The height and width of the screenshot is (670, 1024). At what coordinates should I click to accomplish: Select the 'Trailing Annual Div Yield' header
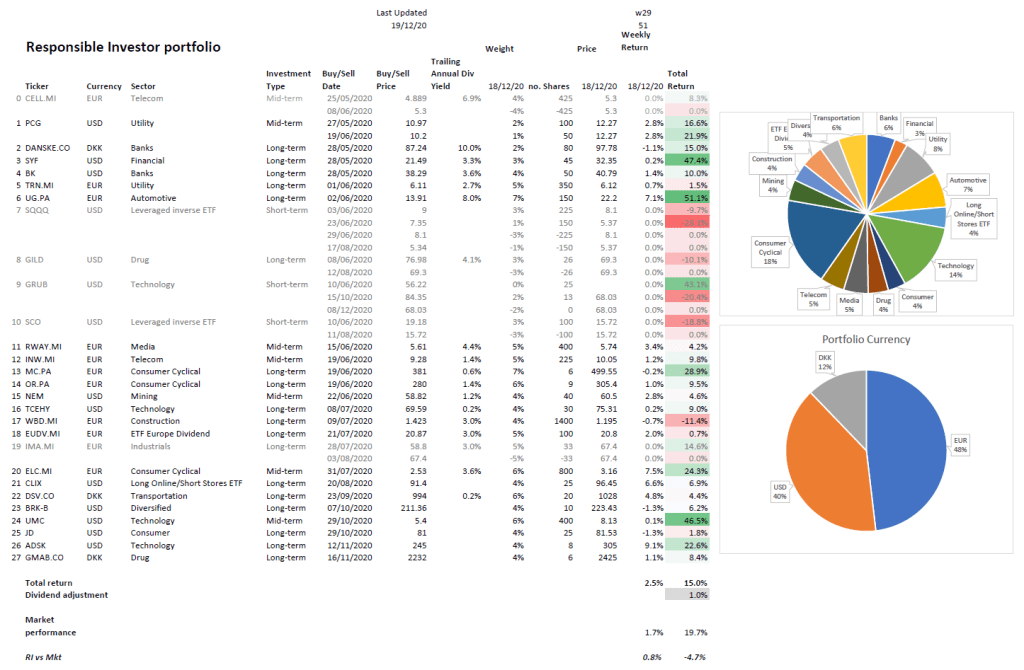(x=448, y=73)
